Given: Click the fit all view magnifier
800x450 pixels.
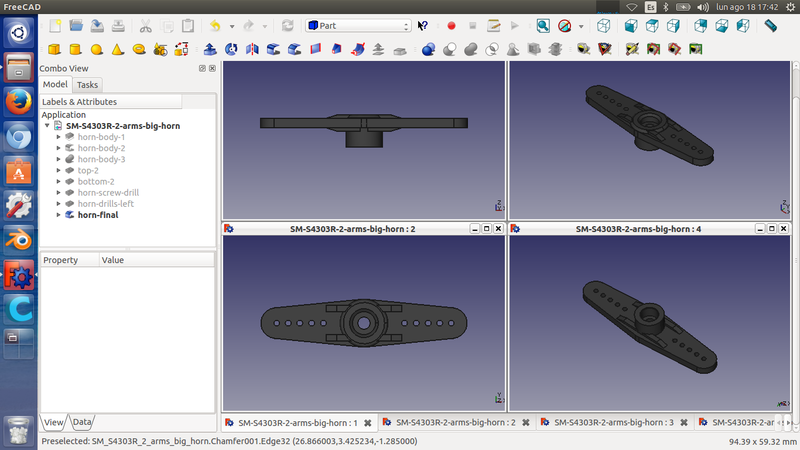Looking at the screenshot, I should click(x=542, y=25).
